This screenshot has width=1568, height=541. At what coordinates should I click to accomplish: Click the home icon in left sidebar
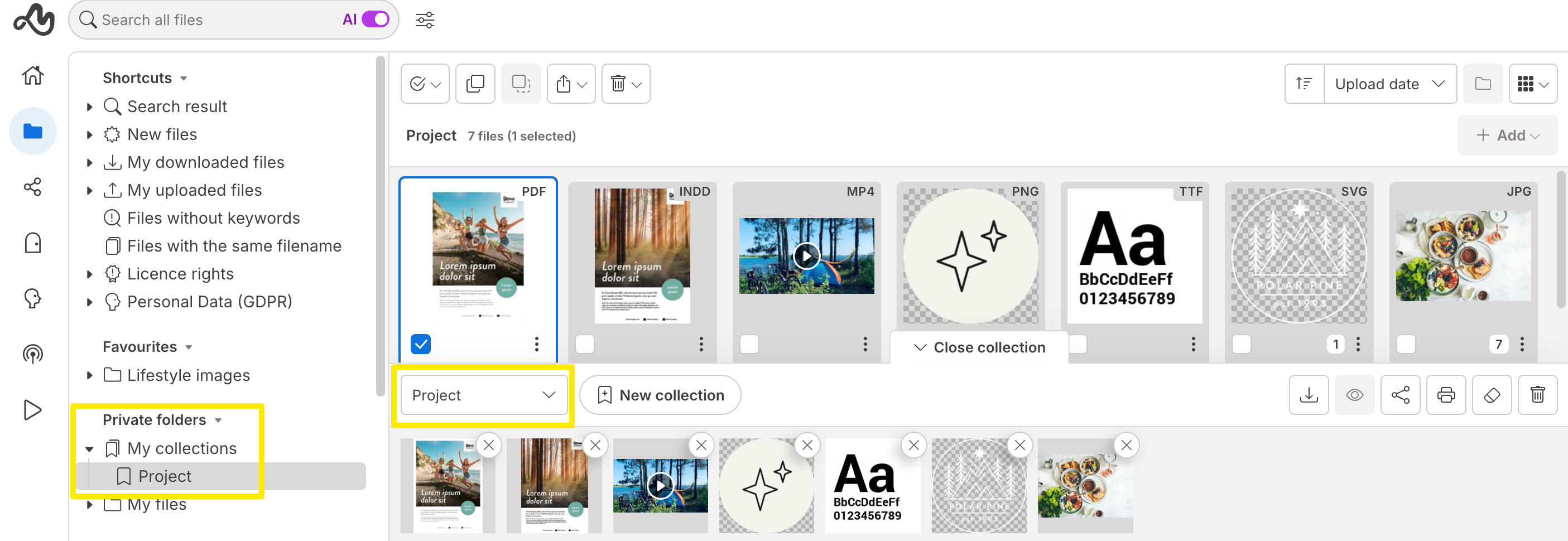tap(33, 75)
